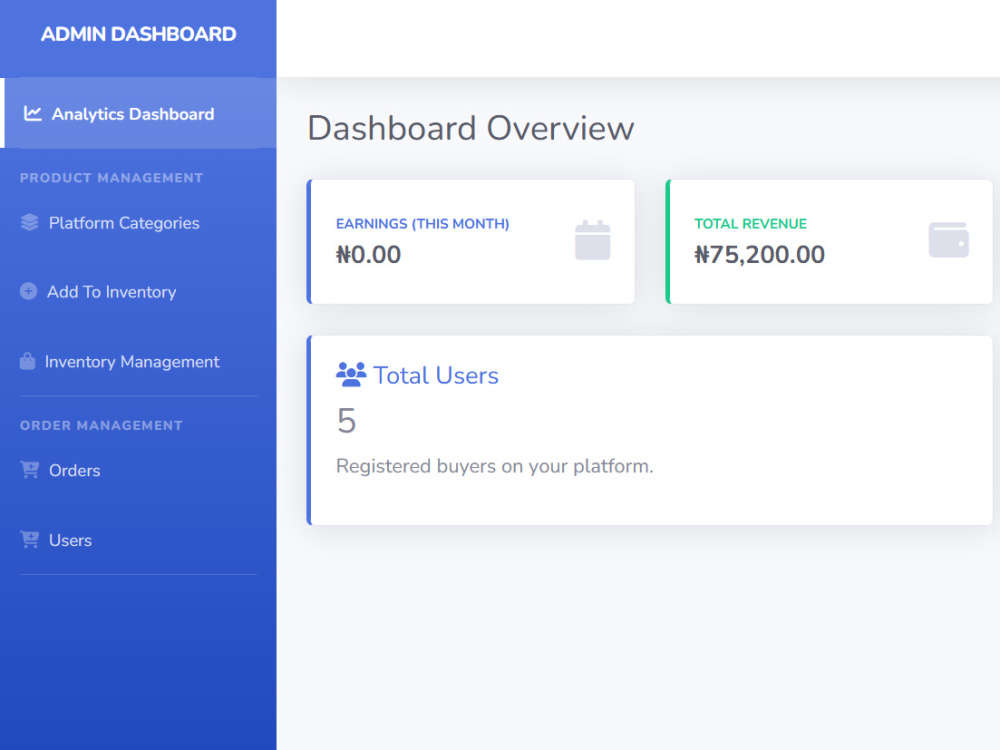Image resolution: width=1000 pixels, height=750 pixels.
Task: Click the ₦0.00 earnings value
Action: tap(369, 254)
